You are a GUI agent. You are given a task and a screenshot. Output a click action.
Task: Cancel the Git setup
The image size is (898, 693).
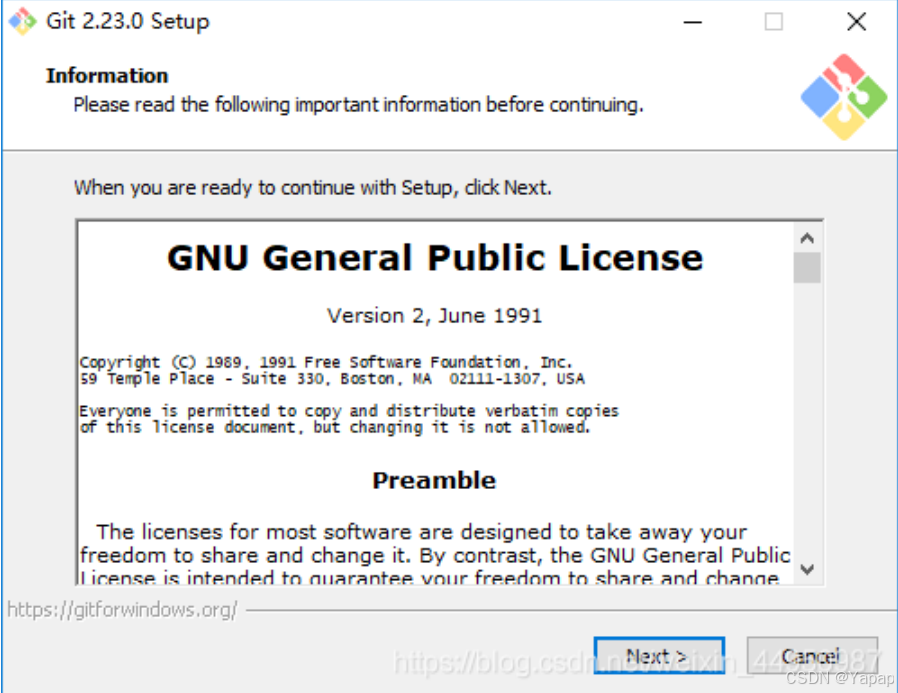(812, 655)
